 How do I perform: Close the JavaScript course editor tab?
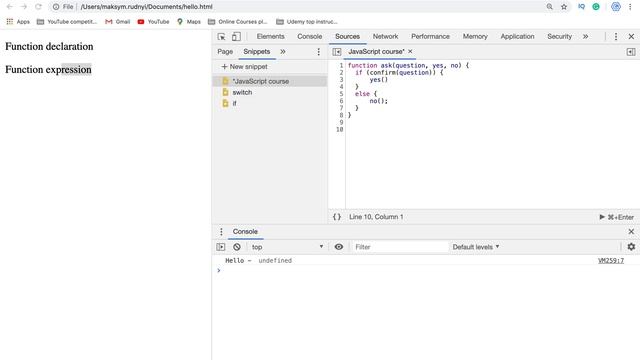(x=410, y=51)
